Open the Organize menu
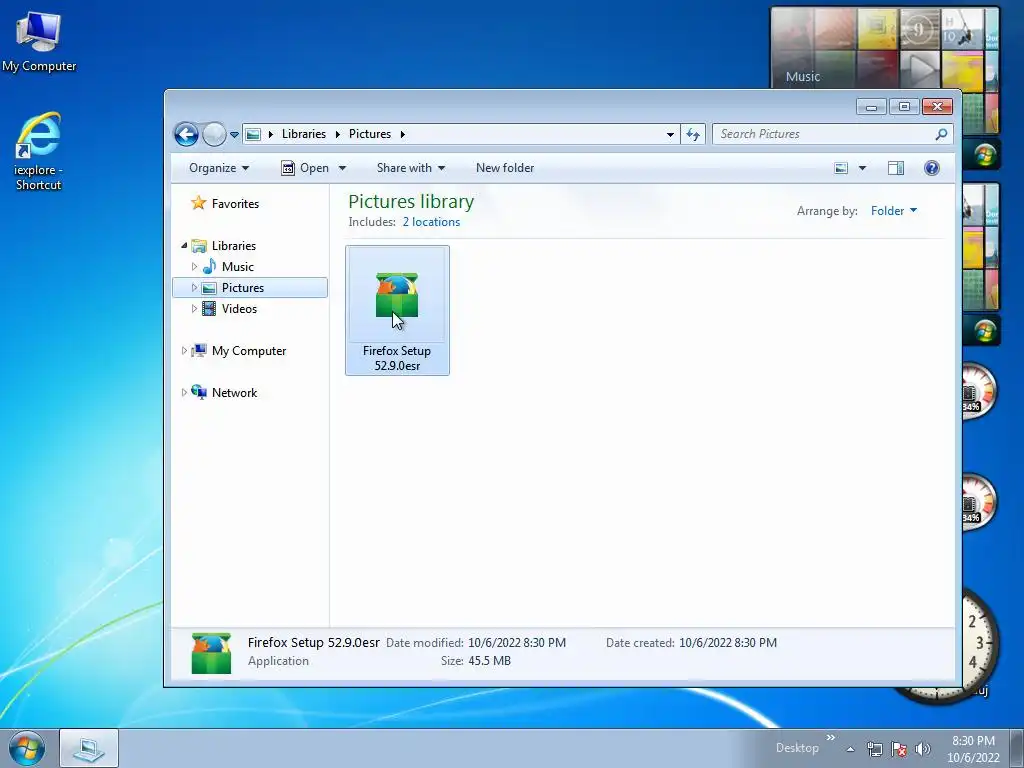The height and width of the screenshot is (768, 1024). 219,168
